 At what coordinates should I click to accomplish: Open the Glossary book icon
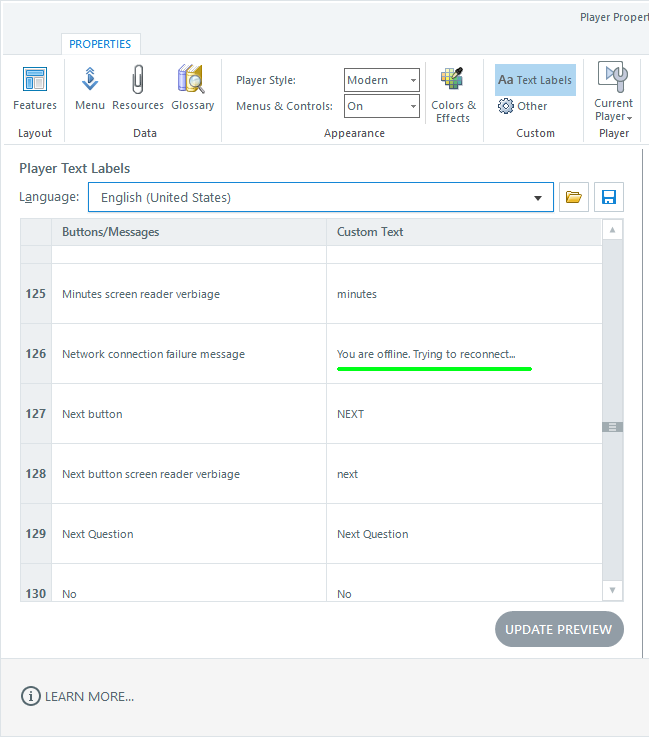point(192,89)
